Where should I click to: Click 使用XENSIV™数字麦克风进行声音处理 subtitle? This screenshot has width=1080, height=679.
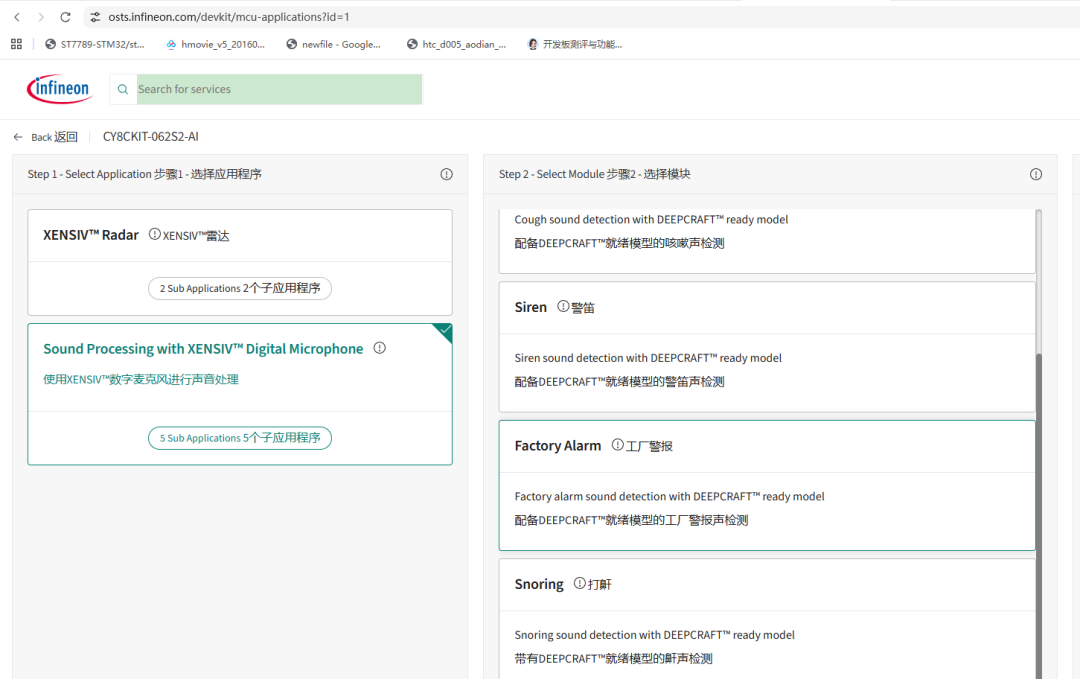141,379
